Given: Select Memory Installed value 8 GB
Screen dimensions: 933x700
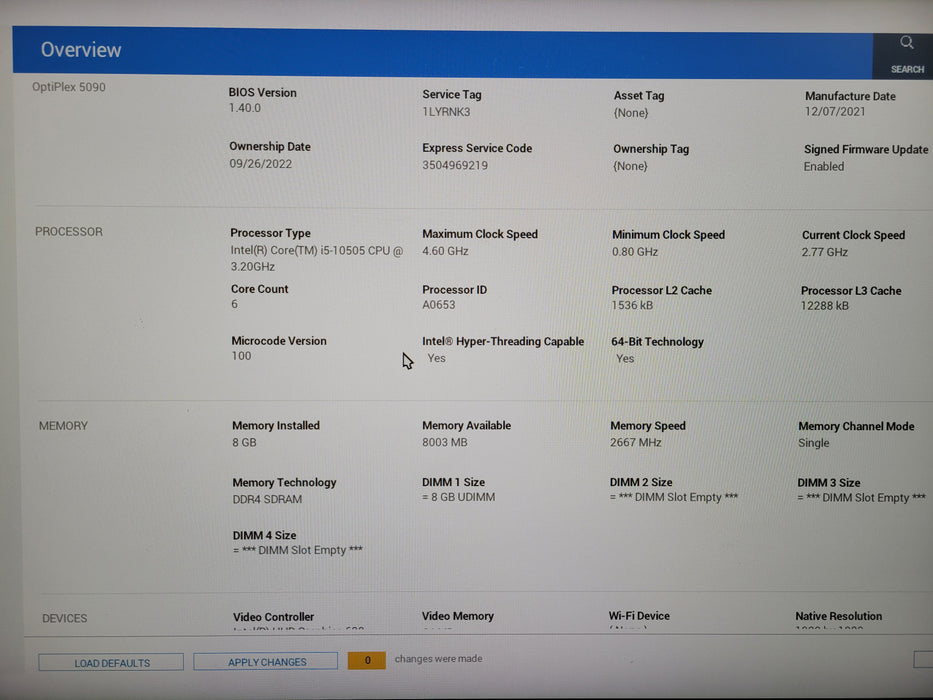Looking at the screenshot, I should coord(244,442).
